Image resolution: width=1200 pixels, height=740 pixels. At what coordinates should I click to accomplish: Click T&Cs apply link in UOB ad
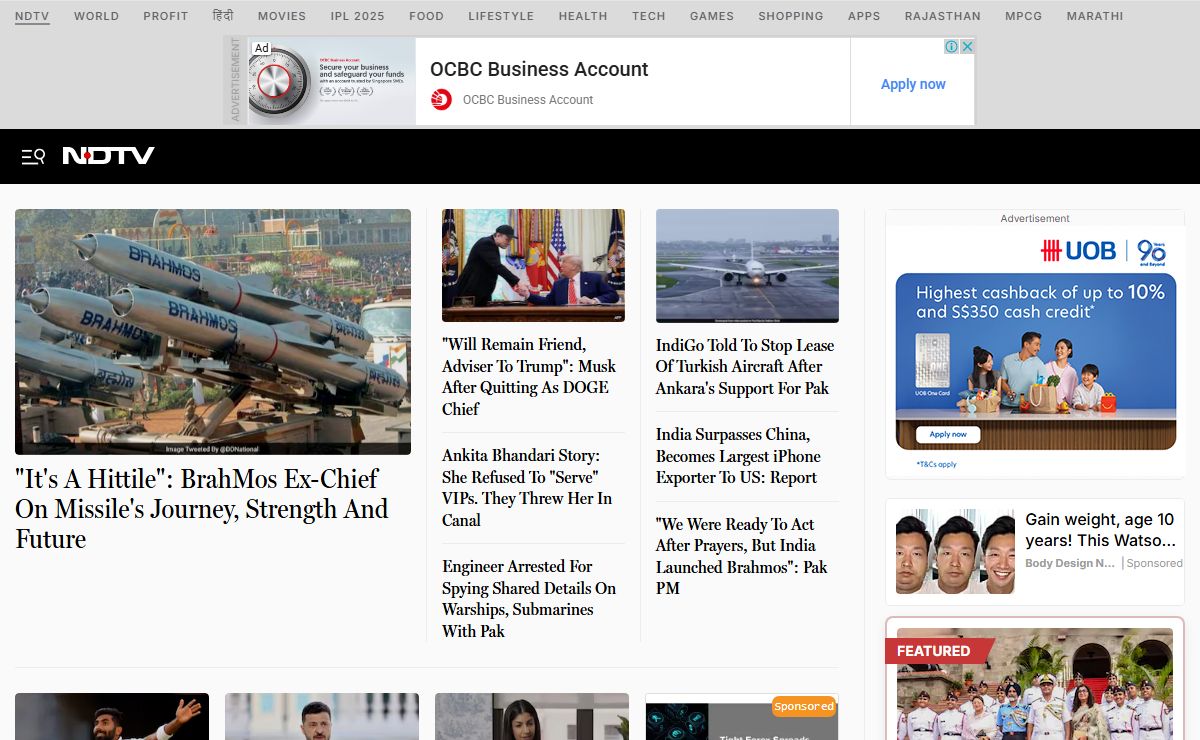click(937, 464)
